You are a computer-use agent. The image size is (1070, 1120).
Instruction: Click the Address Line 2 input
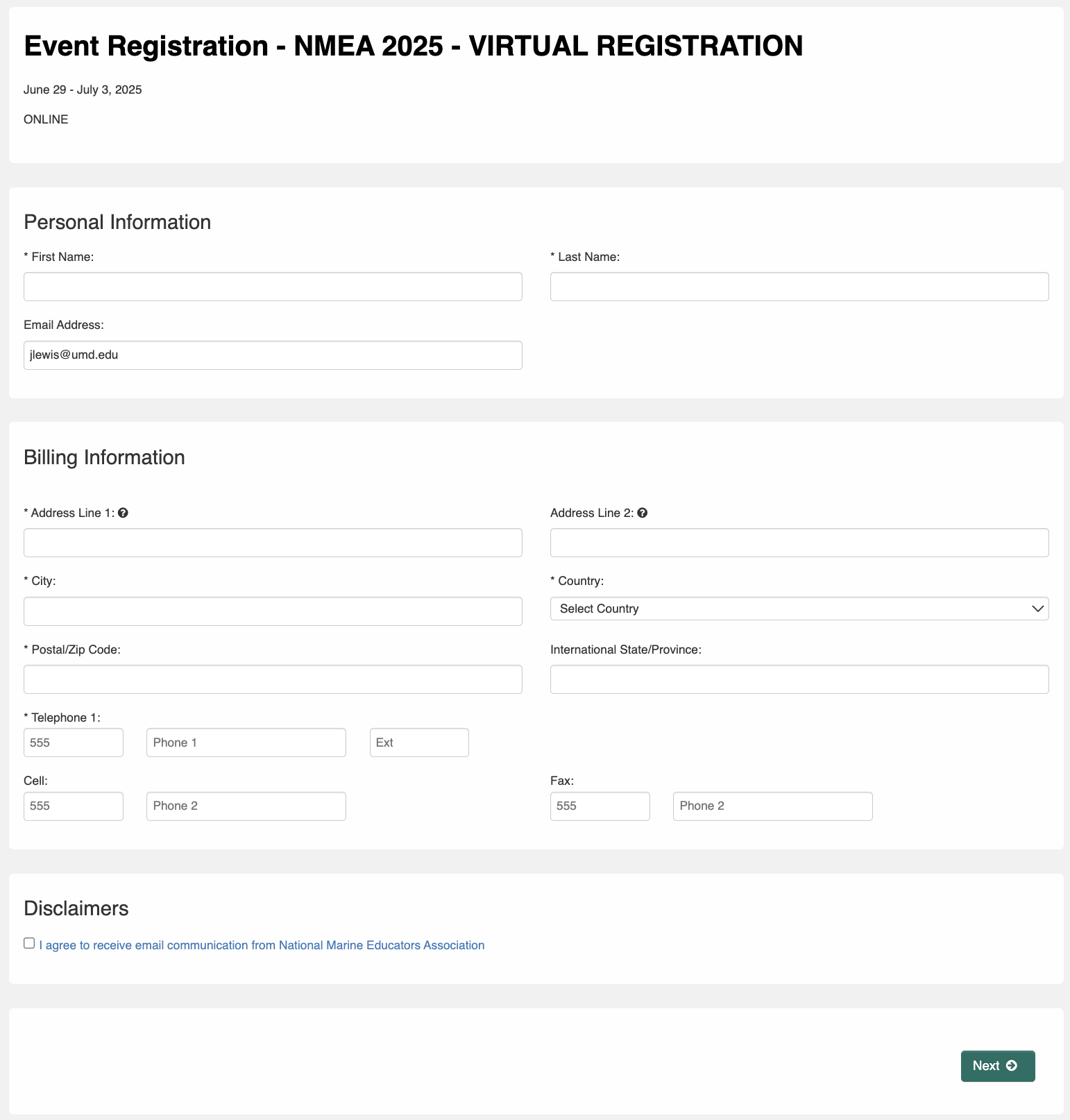pos(799,543)
